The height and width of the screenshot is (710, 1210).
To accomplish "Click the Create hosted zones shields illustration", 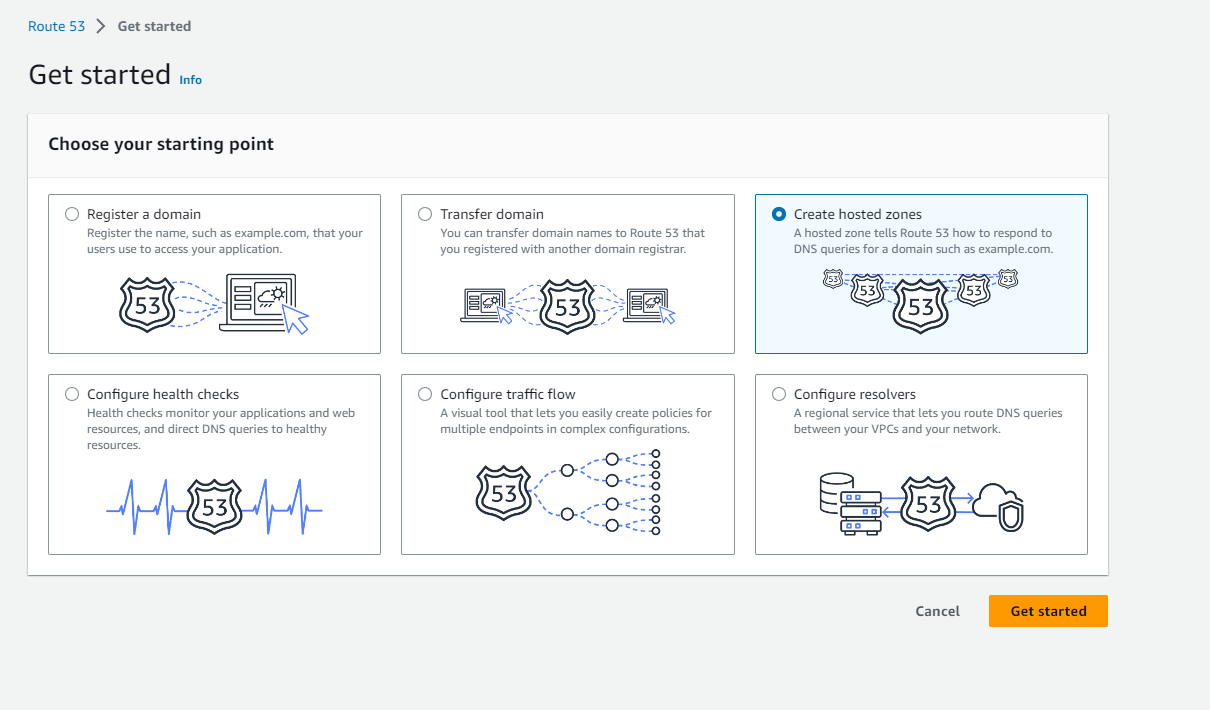I will click(x=920, y=300).
